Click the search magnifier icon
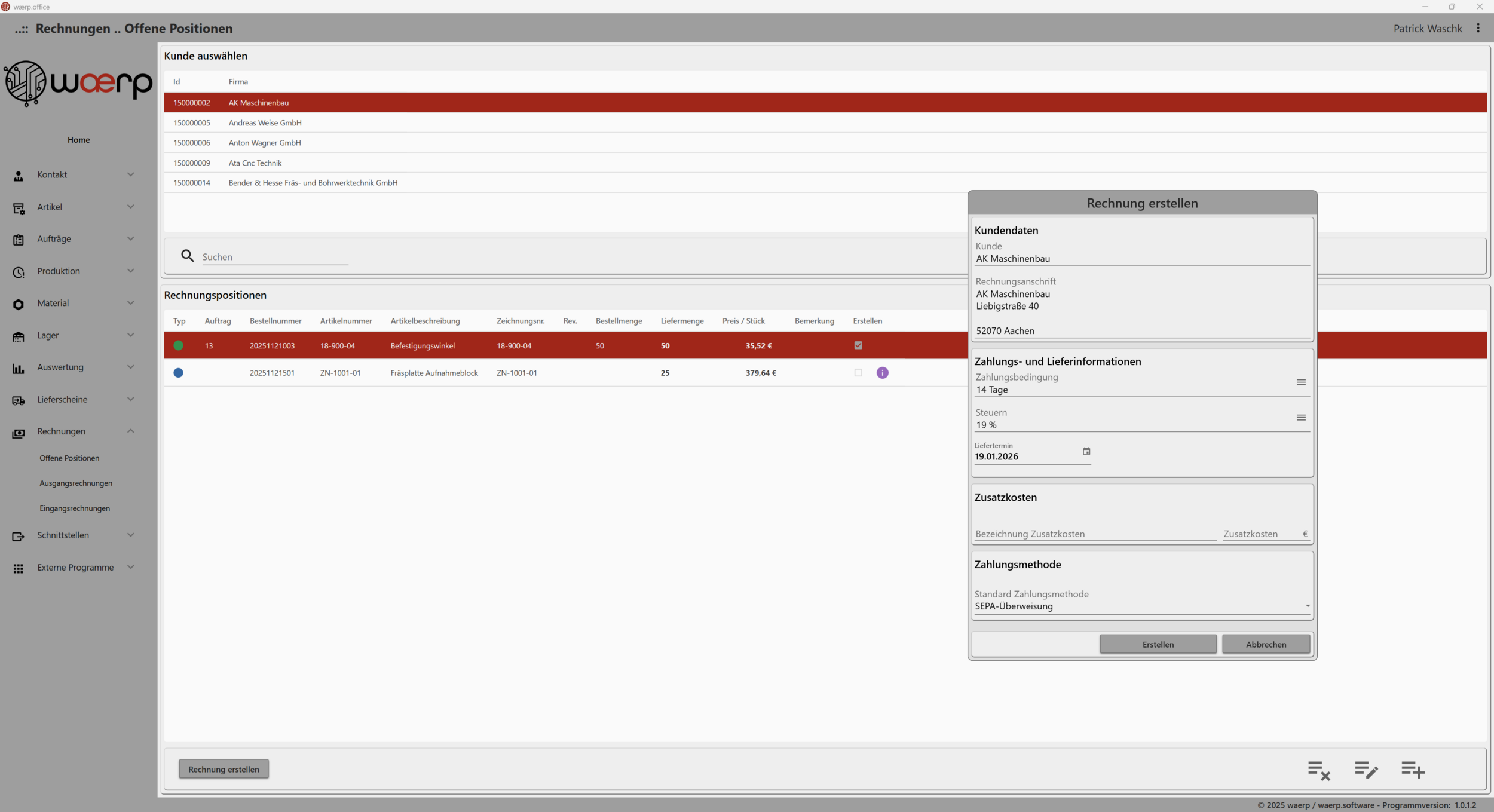The height and width of the screenshot is (812, 1494). click(188, 256)
